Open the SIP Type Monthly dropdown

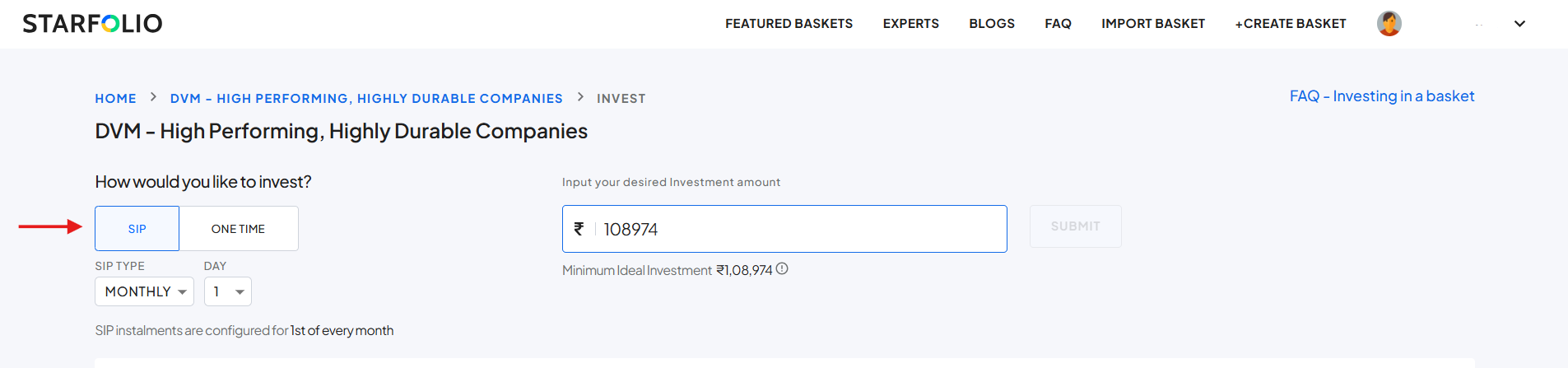click(144, 291)
